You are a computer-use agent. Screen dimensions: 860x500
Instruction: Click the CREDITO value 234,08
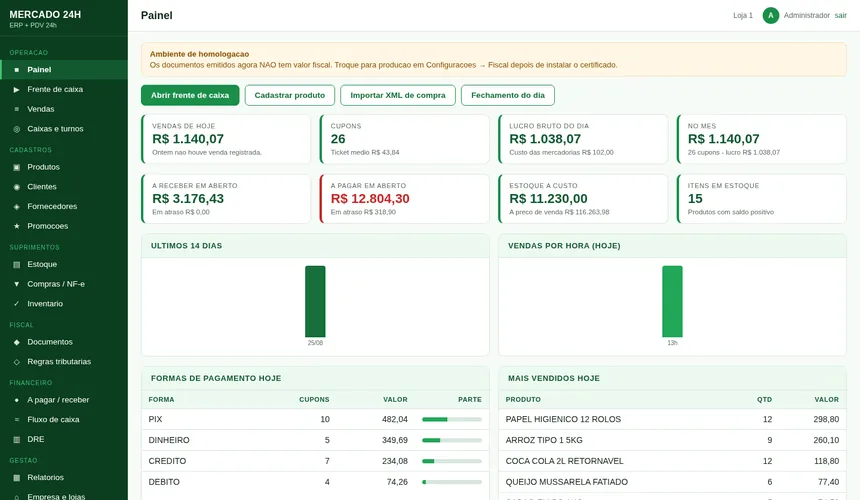395,461
